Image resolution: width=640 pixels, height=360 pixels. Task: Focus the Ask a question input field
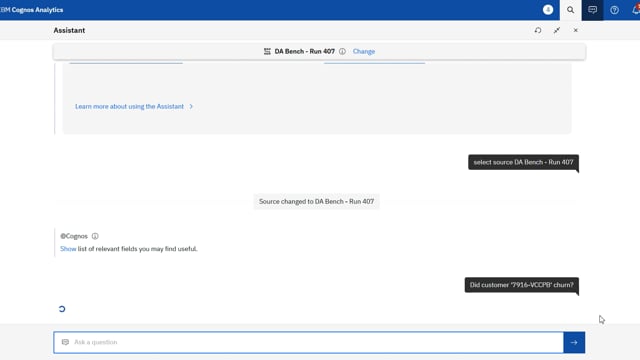[x=309, y=342]
